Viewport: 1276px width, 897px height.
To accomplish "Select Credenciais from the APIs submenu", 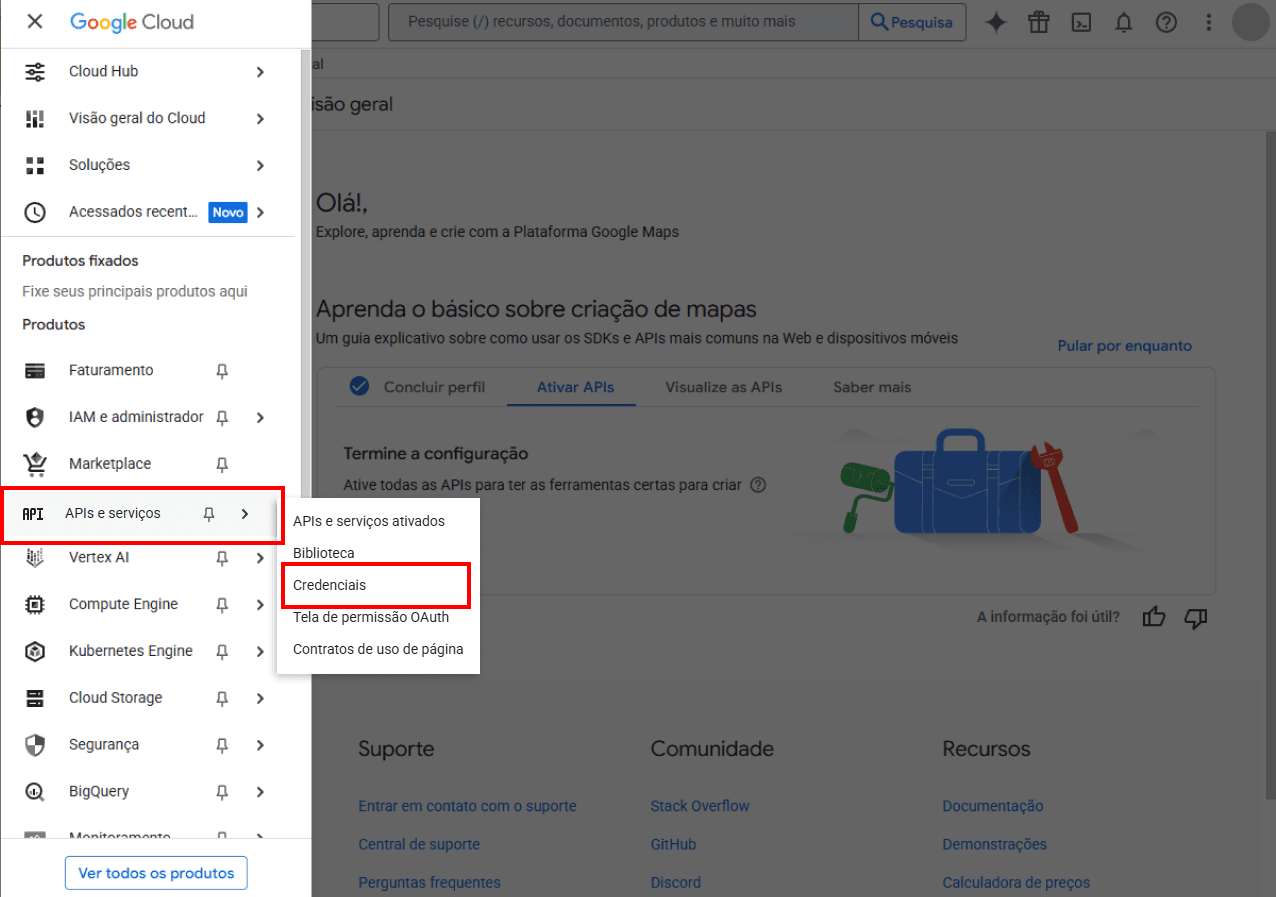I will tap(330, 585).
